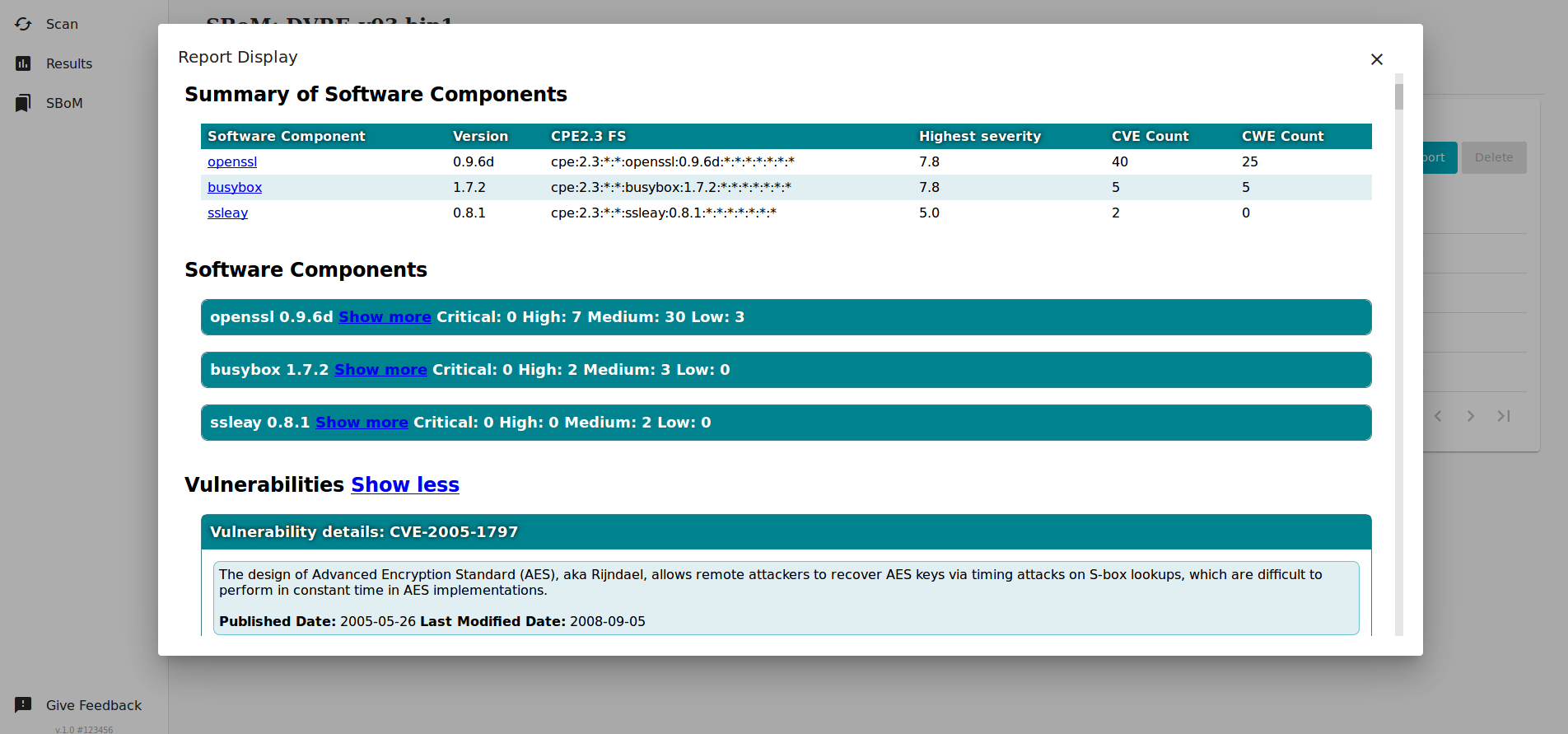Select the openssl CPE string cell

tap(673, 162)
